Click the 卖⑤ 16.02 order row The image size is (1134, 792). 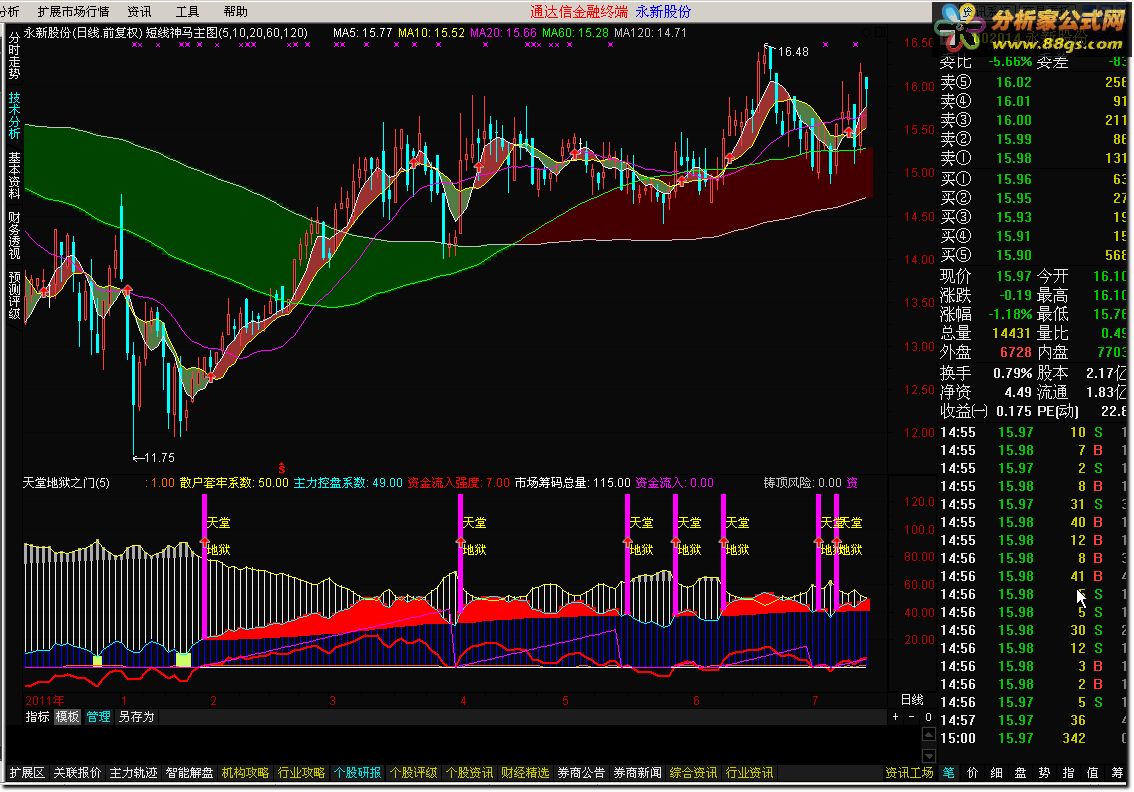click(x=1033, y=82)
